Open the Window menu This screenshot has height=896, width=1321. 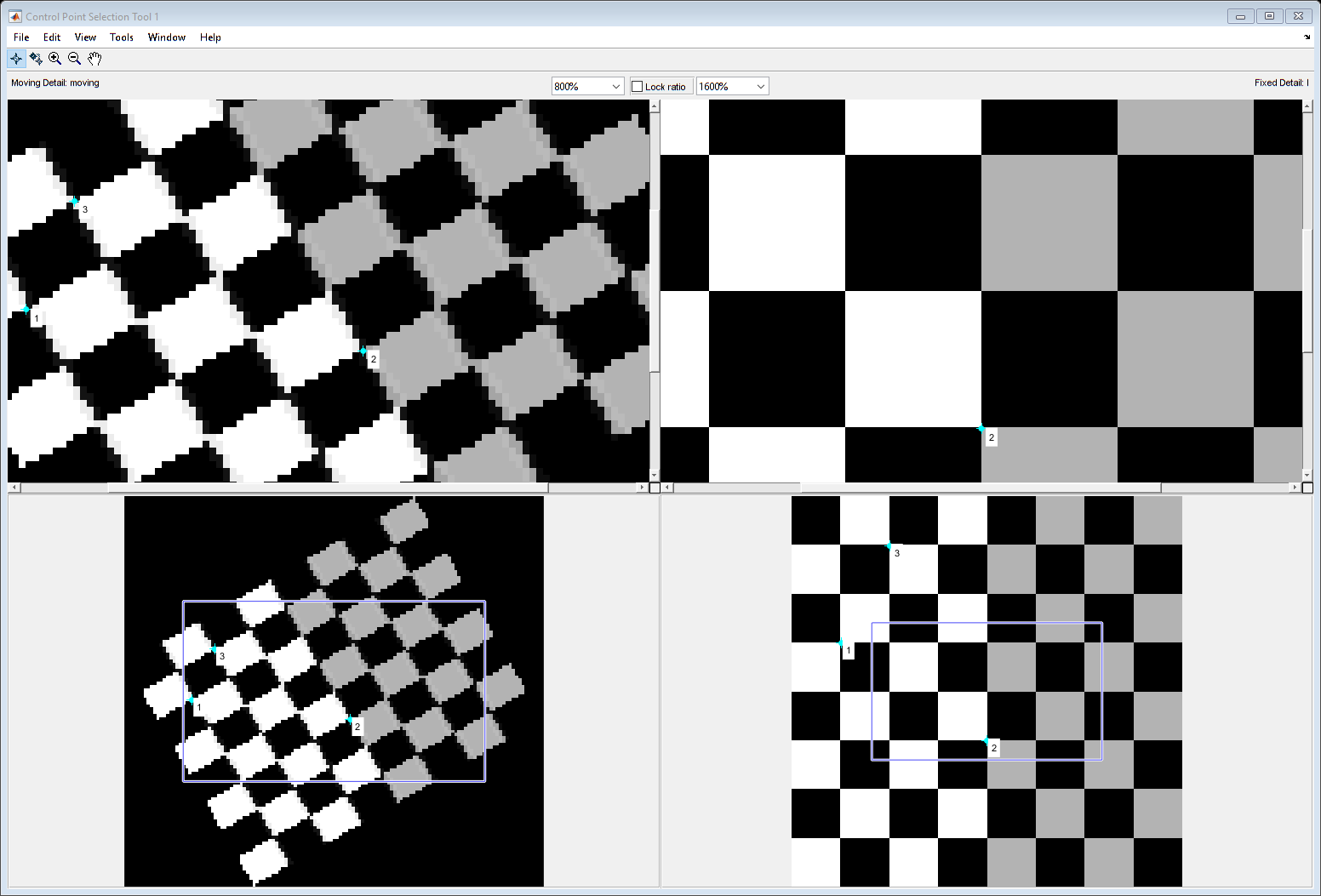coord(167,37)
